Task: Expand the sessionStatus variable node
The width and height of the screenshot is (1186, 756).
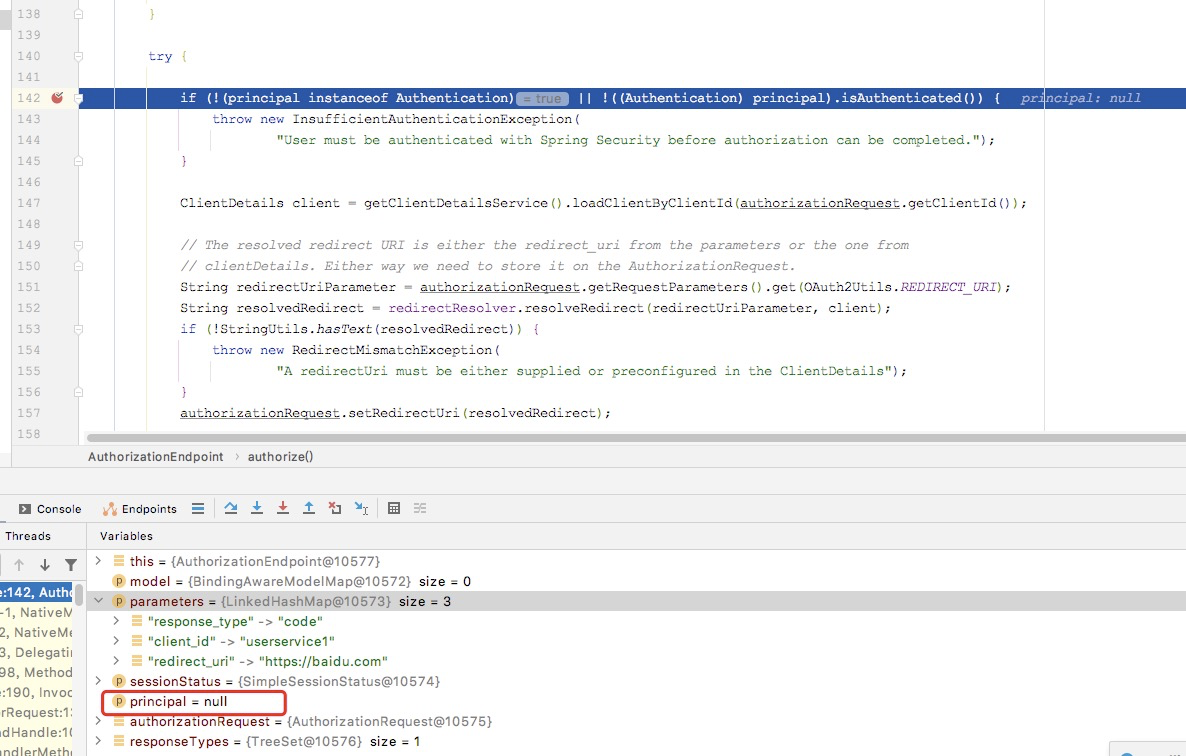Action: [97, 681]
